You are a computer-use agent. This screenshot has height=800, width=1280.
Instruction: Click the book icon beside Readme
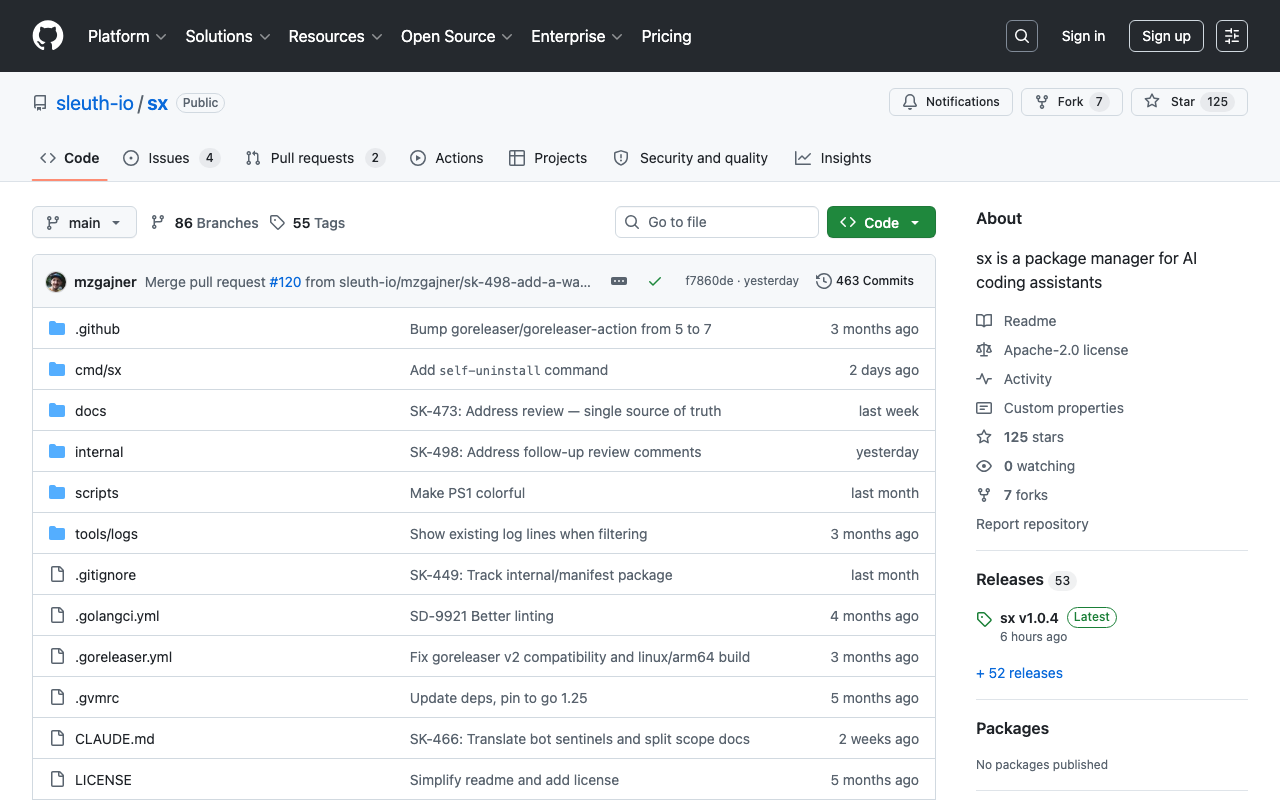coord(984,321)
